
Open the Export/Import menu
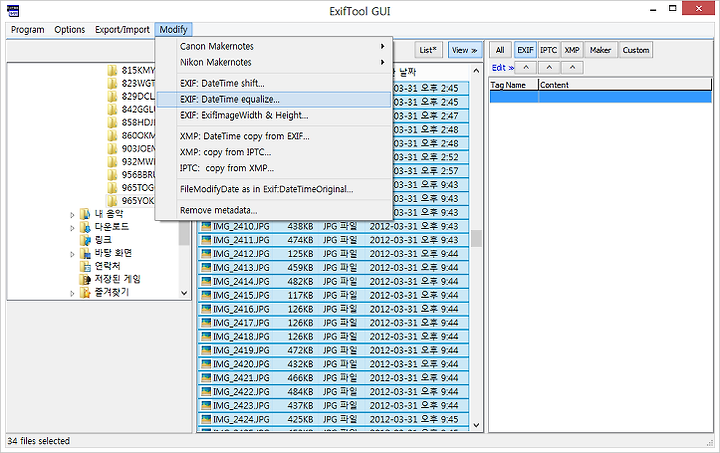click(x=122, y=30)
